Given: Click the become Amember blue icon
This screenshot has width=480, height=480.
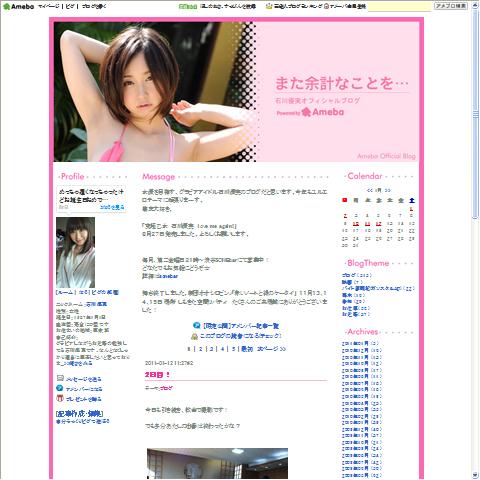Looking at the screenshot, I should pyautogui.click(x=60, y=388).
